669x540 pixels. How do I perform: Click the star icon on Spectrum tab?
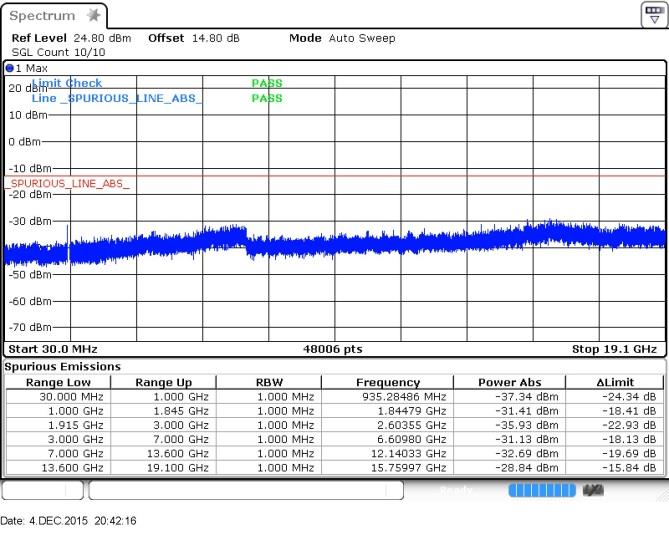click(93, 15)
